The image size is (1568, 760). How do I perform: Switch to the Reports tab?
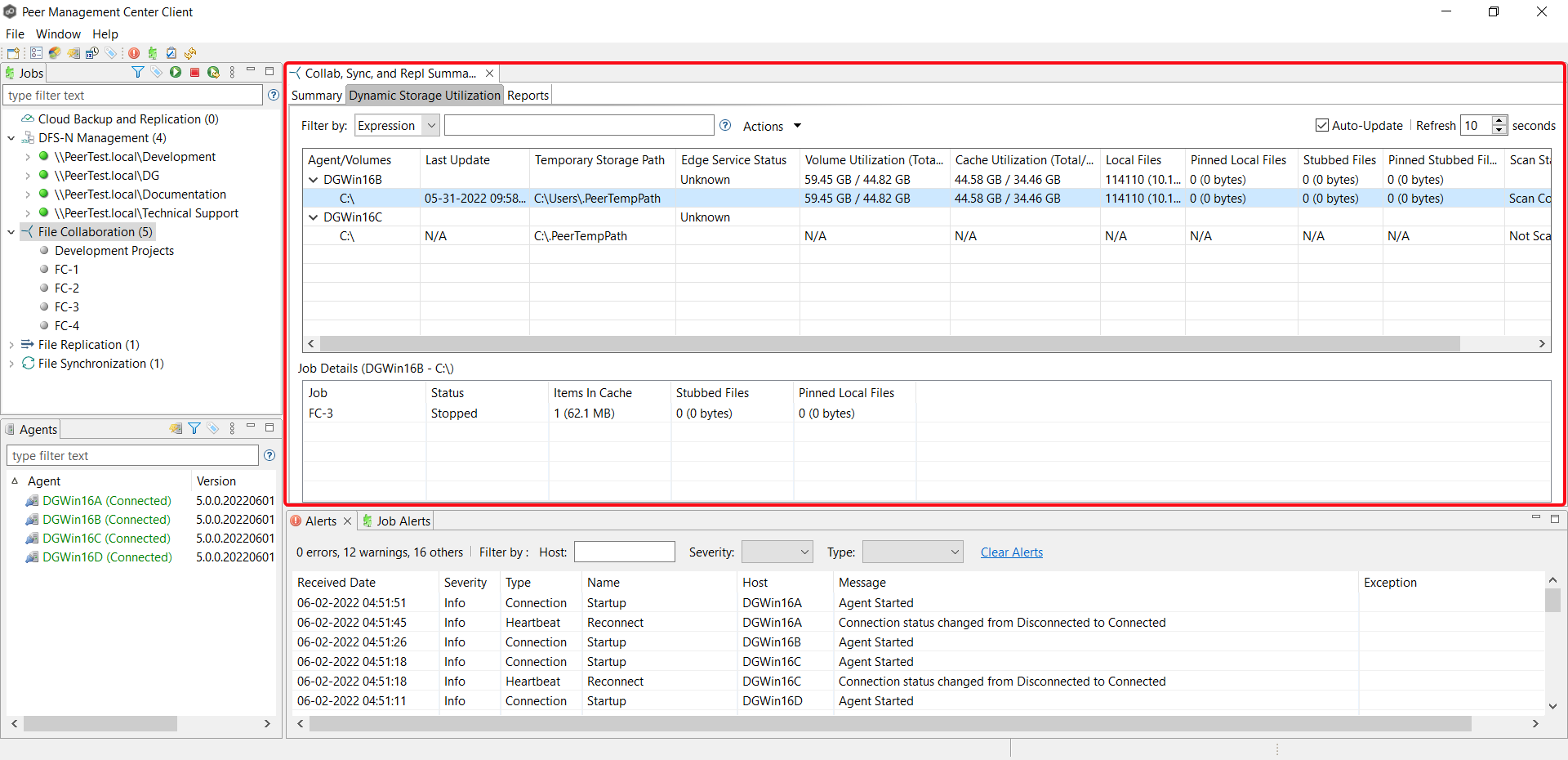[x=528, y=95]
